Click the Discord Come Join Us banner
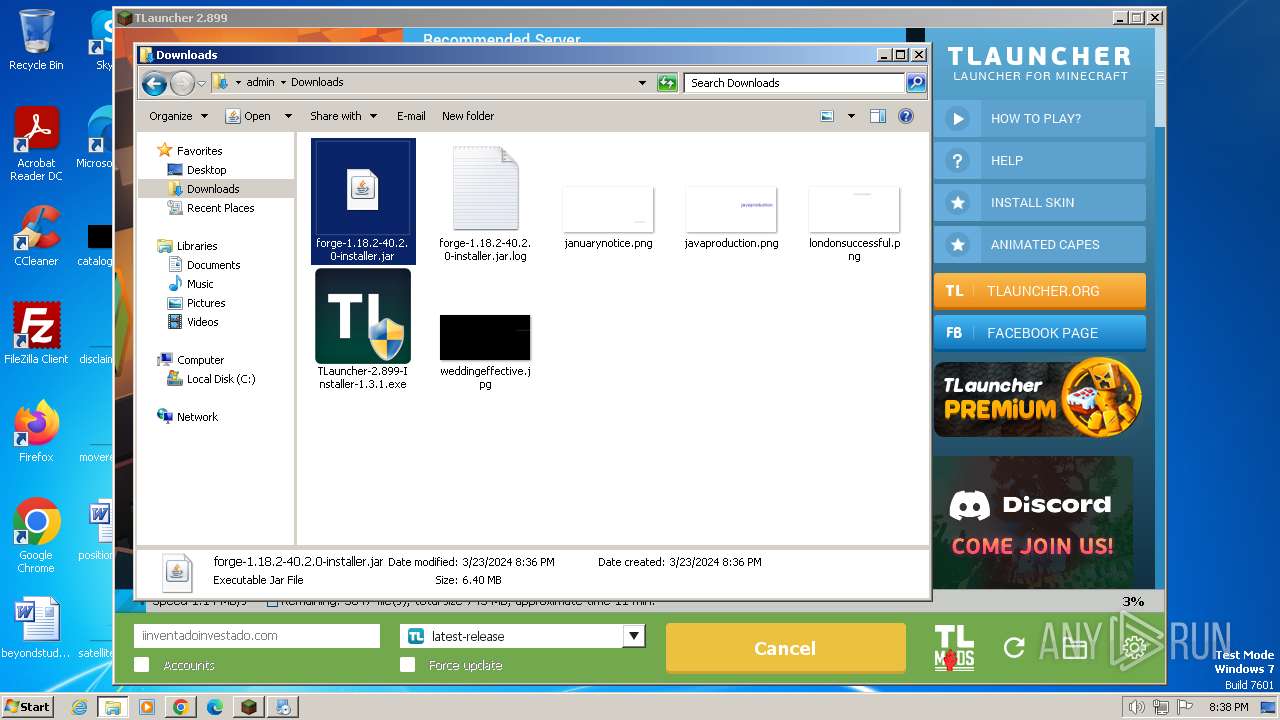Screen dimensions: 1280x720 [x=1033, y=522]
